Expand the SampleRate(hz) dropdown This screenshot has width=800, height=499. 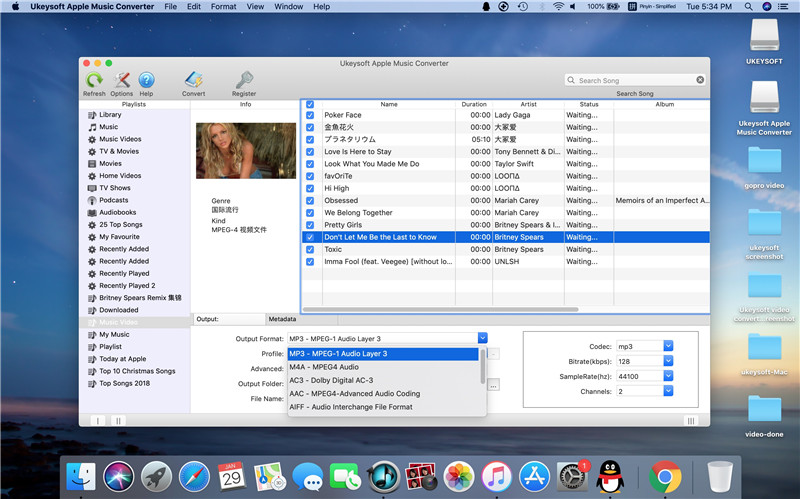(668, 376)
